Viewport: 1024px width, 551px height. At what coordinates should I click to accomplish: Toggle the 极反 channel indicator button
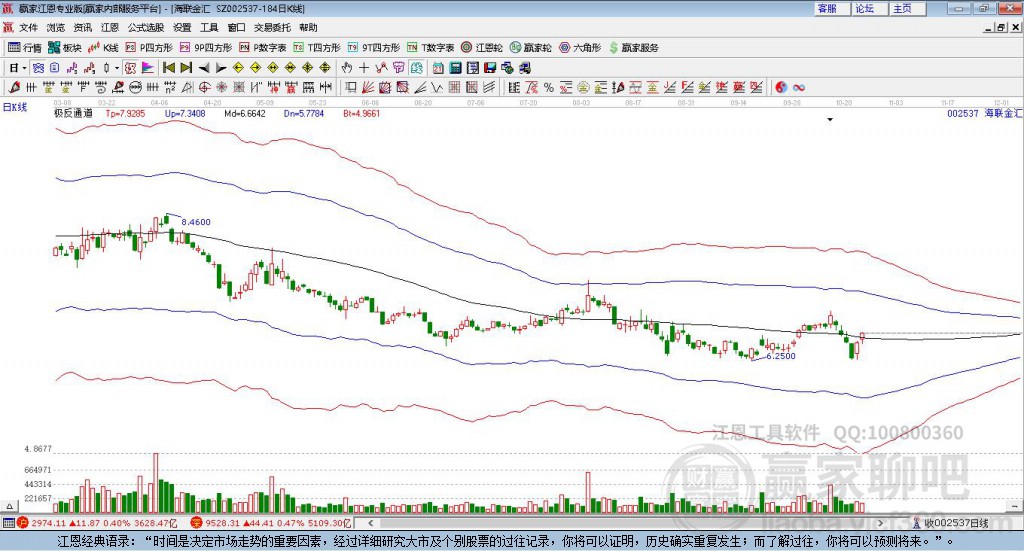[x=131, y=67]
